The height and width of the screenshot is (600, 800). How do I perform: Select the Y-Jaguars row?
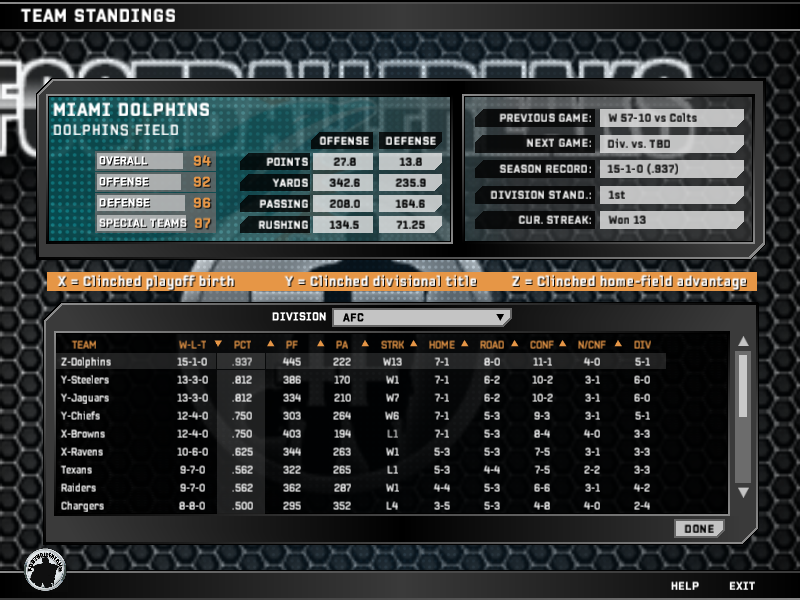click(x=361, y=398)
